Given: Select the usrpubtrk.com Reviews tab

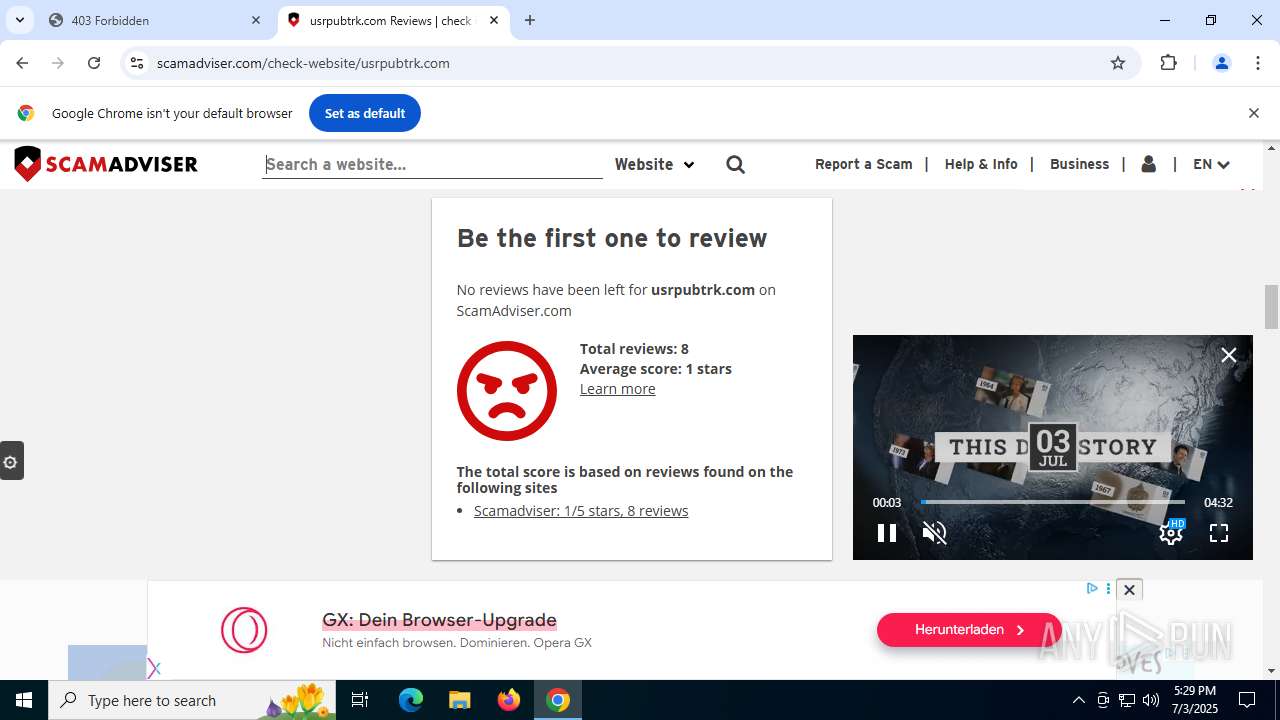Looking at the screenshot, I should (391, 20).
